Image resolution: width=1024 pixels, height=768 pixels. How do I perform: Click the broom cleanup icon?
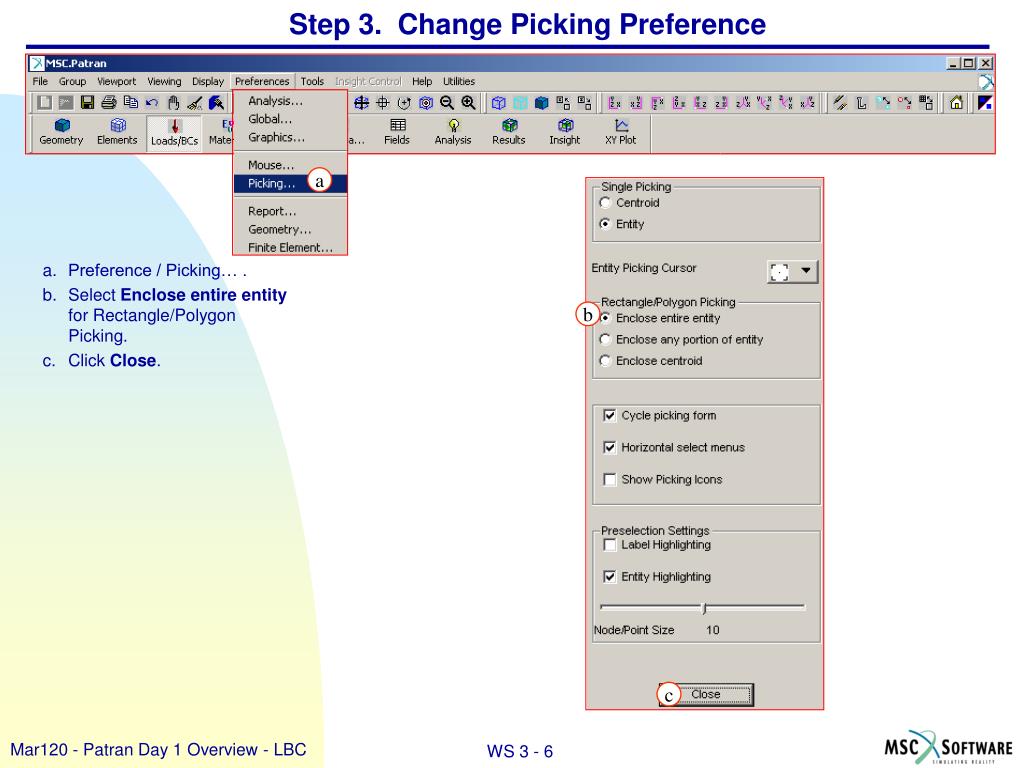pyautogui.click(x=195, y=103)
